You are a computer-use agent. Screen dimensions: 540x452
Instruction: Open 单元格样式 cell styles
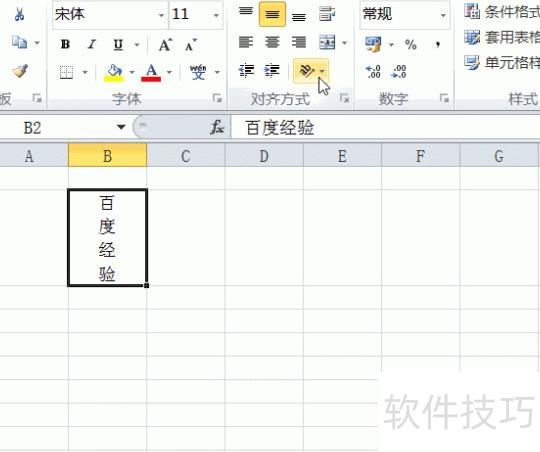(x=502, y=63)
